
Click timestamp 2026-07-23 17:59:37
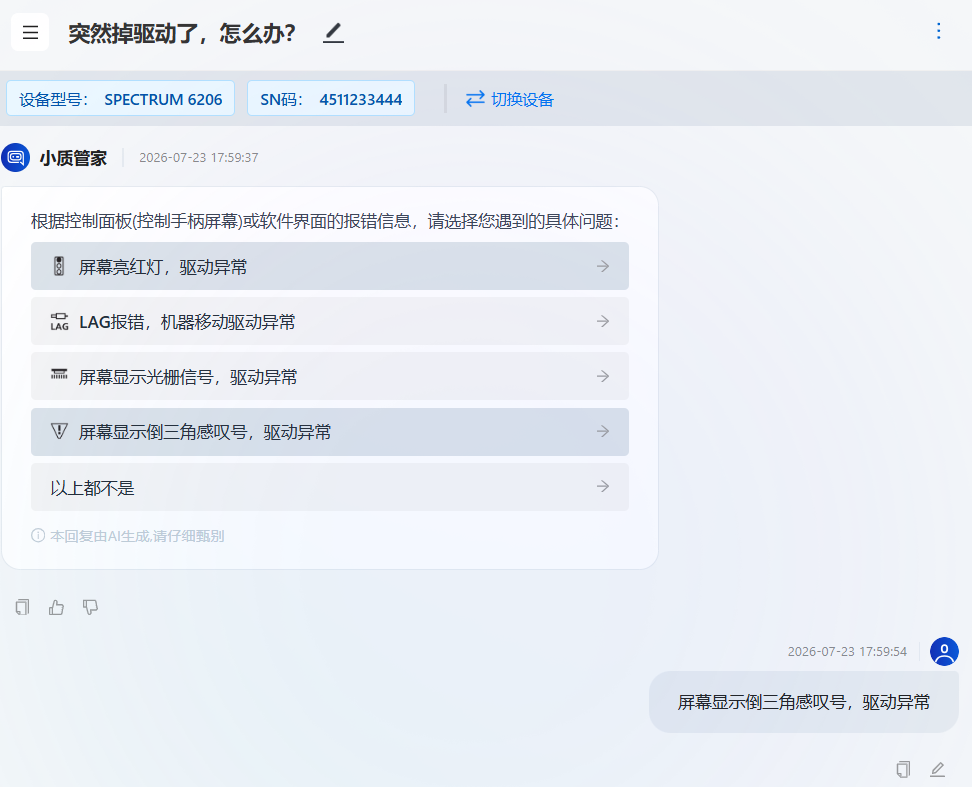198,157
